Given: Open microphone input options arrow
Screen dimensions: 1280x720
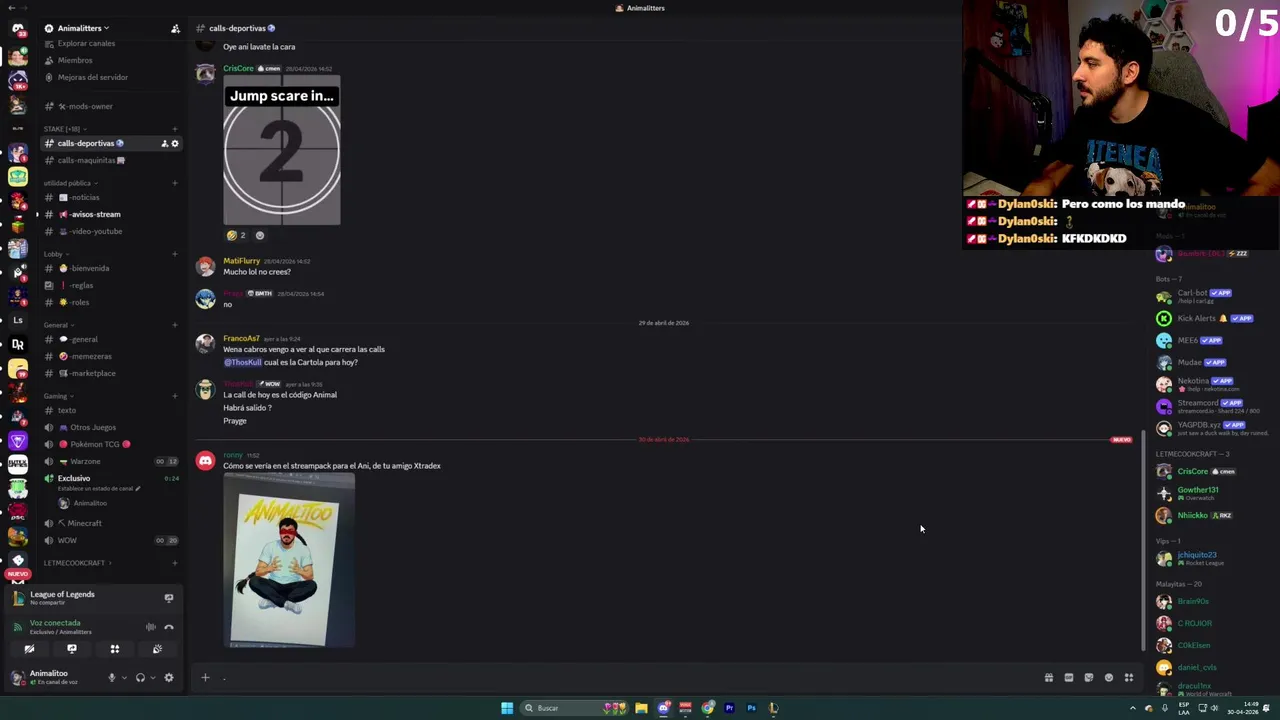Looking at the screenshot, I should 124,677.
